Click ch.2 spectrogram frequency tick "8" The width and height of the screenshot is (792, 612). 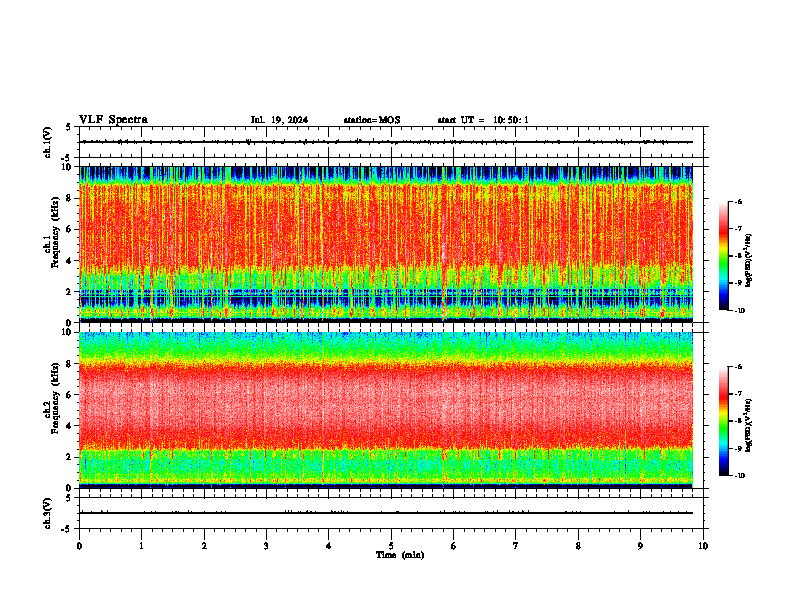70,364
